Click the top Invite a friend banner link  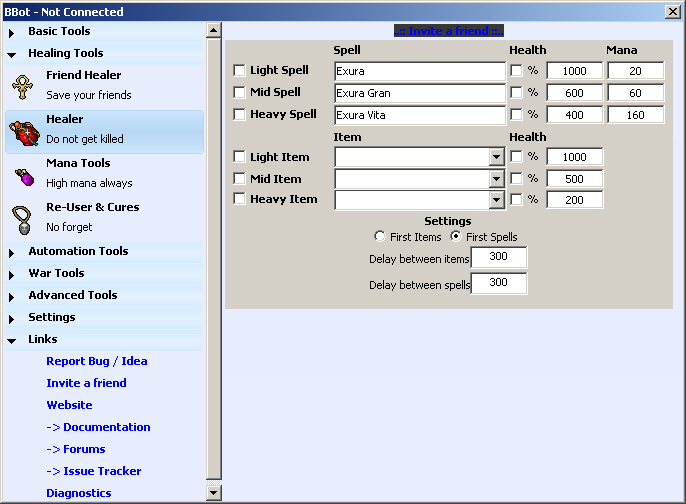pyautogui.click(x=449, y=31)
